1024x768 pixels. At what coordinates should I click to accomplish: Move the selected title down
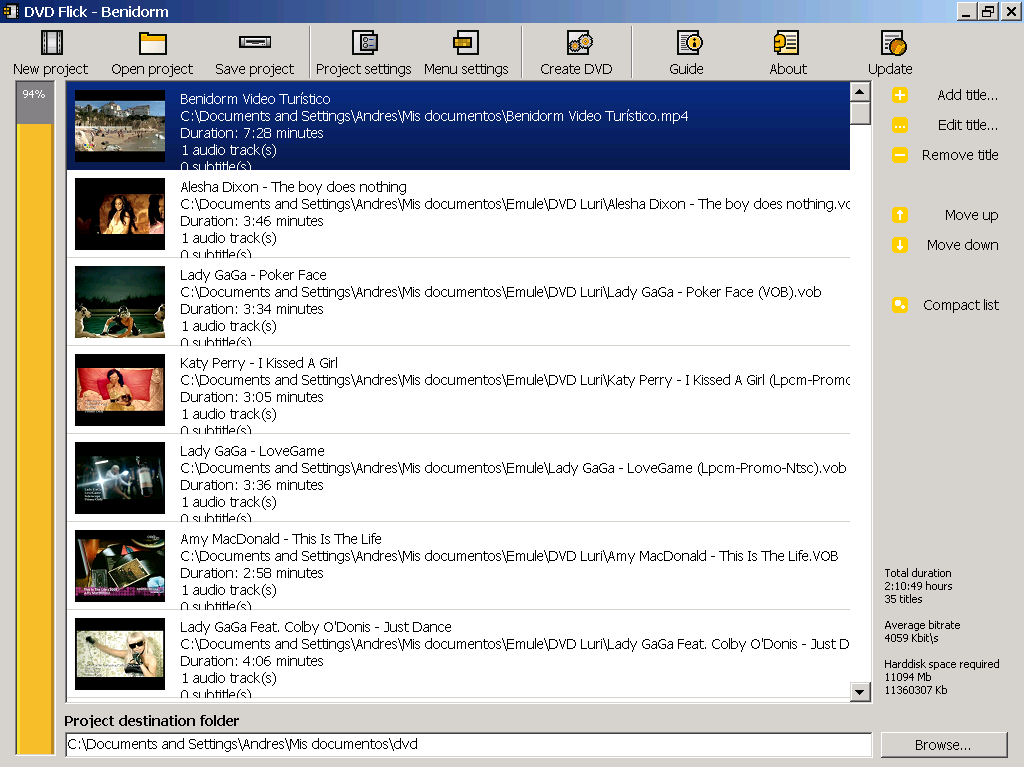pos(945,245)
